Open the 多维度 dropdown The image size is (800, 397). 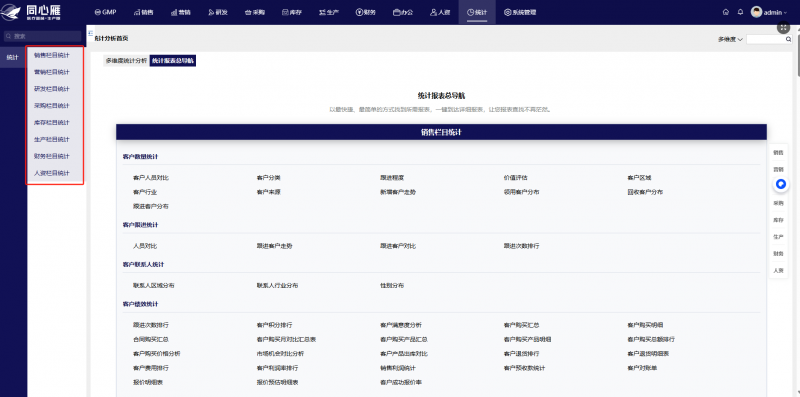tap(730, 39)
